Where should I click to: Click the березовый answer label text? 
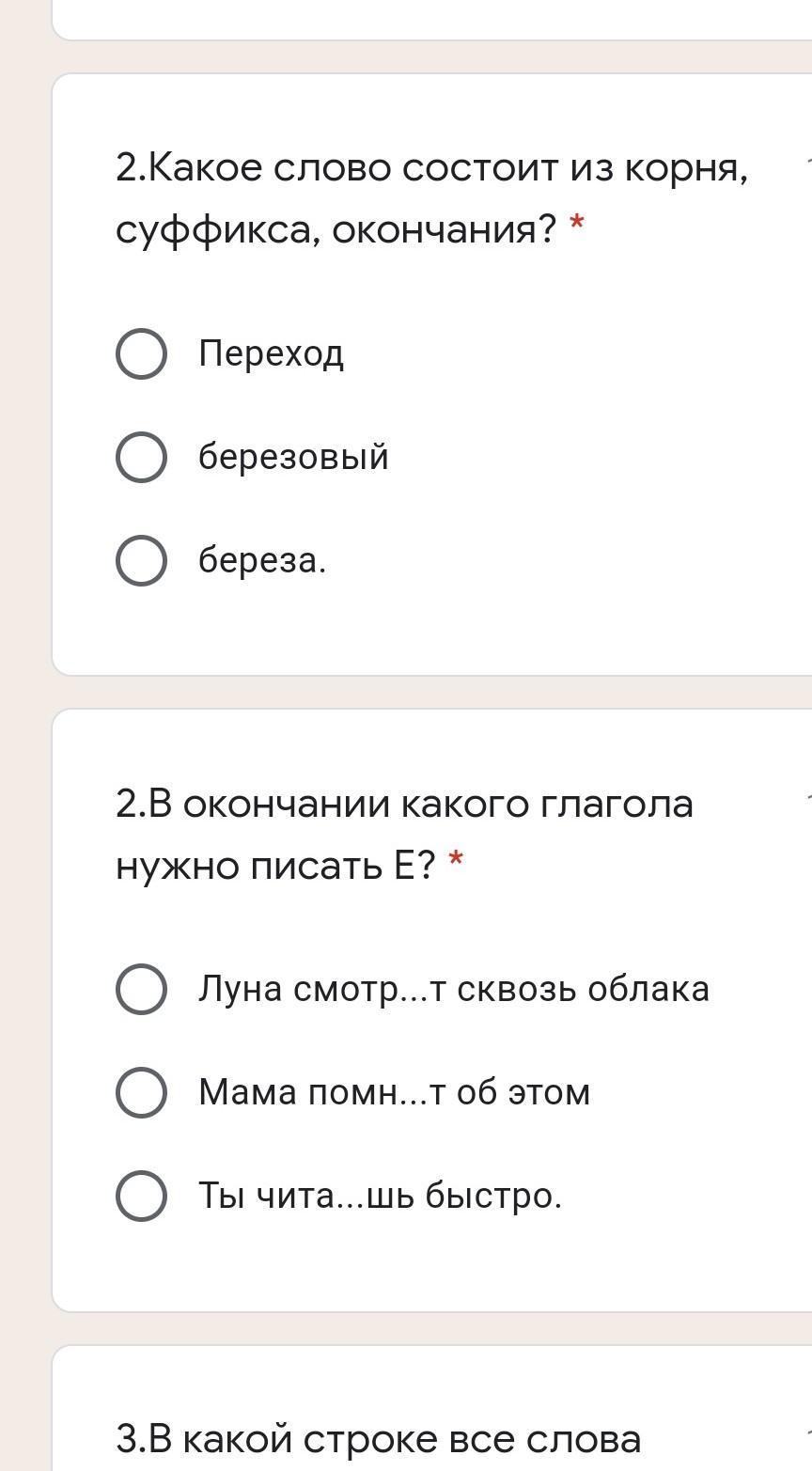(293, 458)
